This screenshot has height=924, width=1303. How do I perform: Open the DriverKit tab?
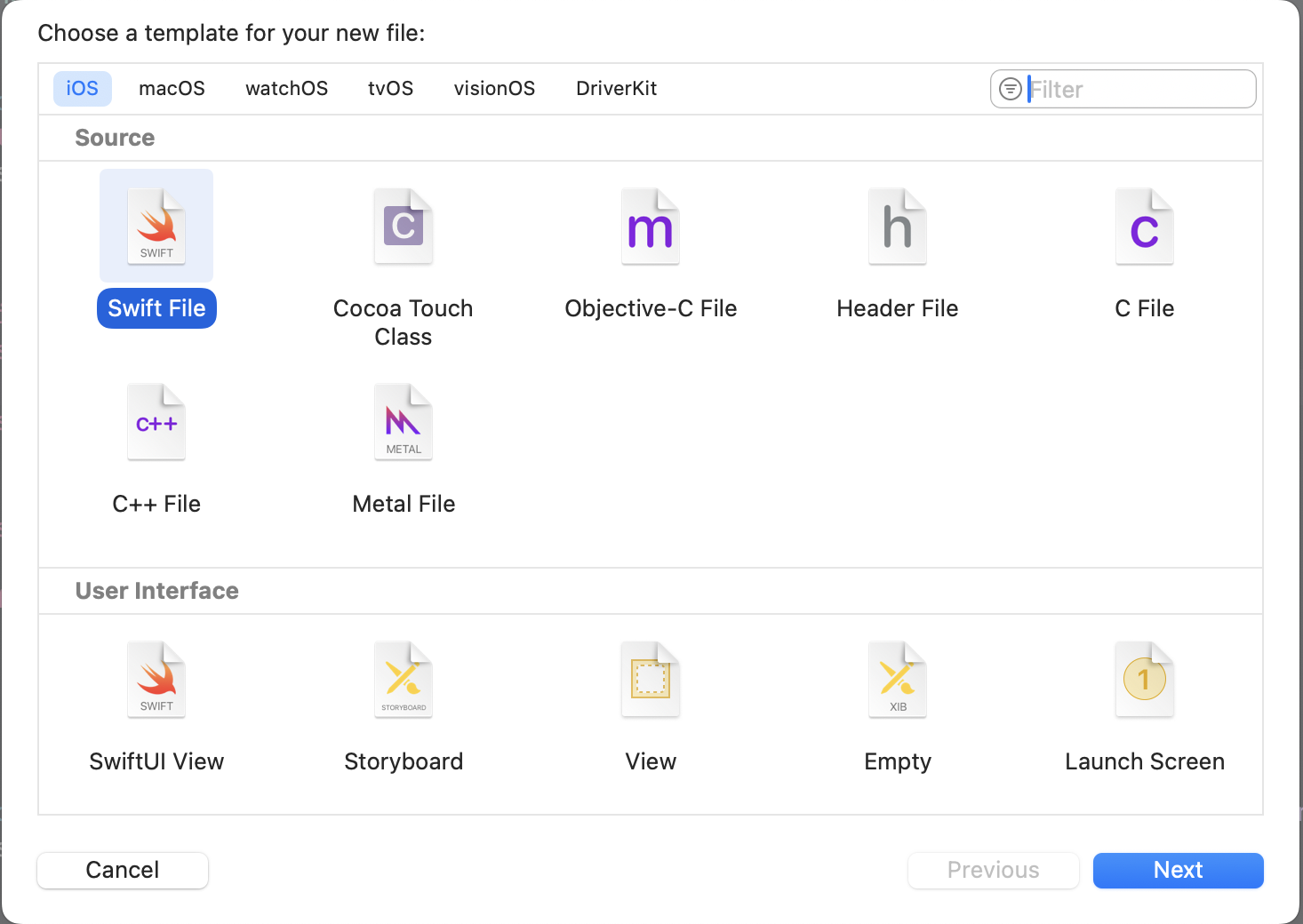616,89
